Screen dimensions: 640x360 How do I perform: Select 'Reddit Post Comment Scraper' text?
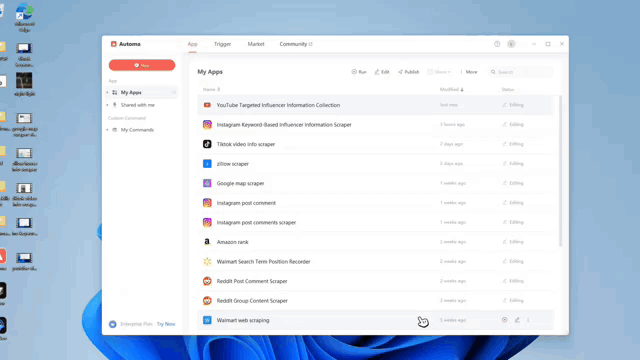point(252,281)
